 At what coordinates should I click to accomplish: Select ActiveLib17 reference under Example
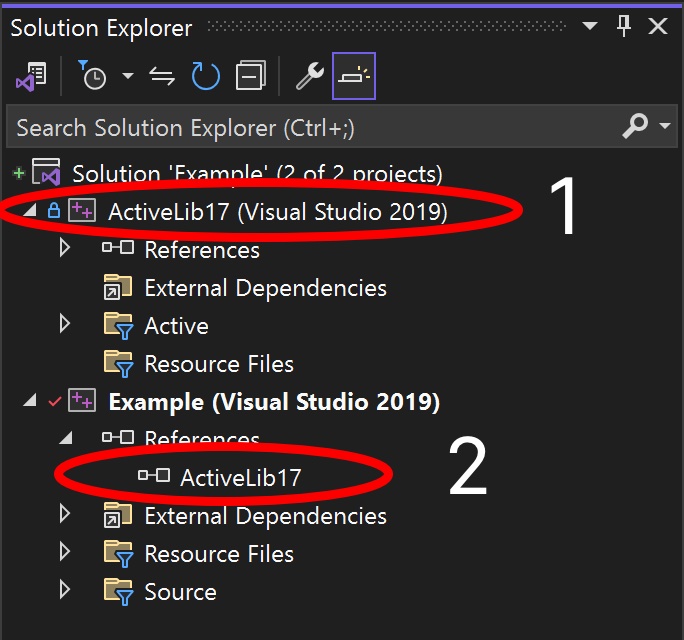click(240, 478)
